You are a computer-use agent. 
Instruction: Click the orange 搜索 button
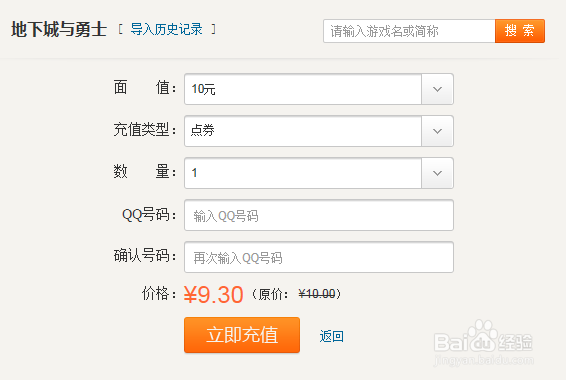[520, 31]
